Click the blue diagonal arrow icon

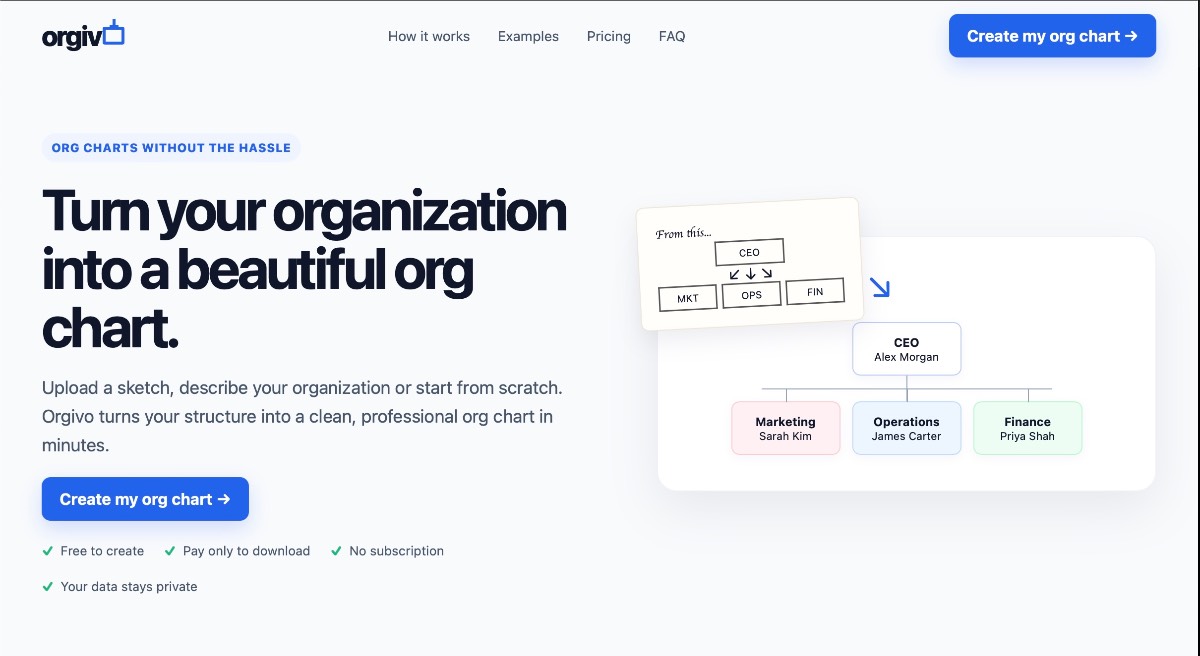879,288
